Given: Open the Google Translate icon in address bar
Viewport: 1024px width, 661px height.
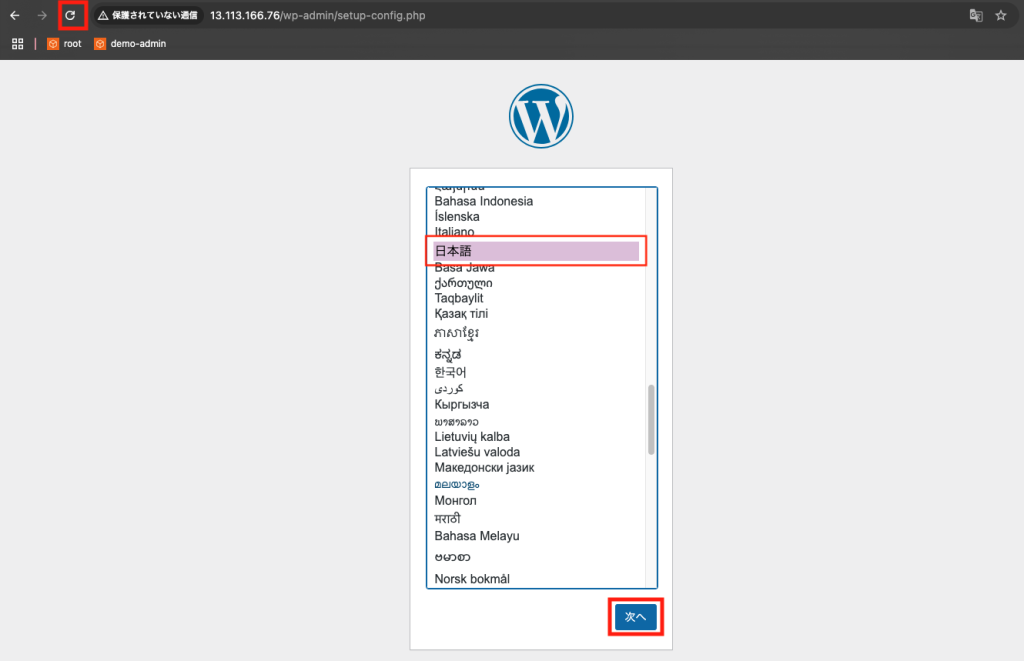Looking at the screenshot, I should tap(976, 16).
